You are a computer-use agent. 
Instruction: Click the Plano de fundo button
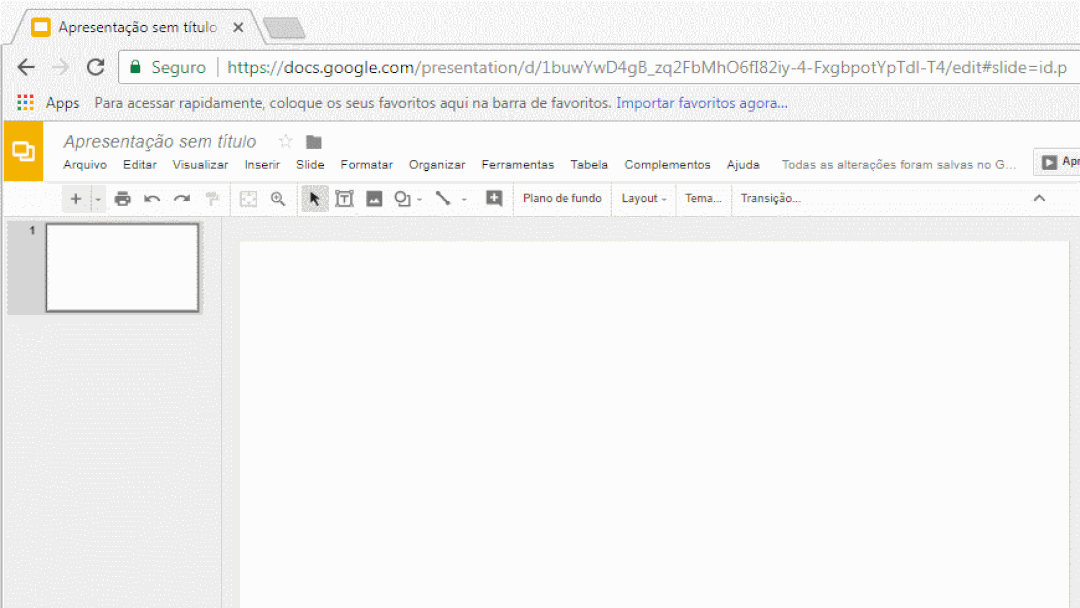pyautogui.click(x=562, y=199)
